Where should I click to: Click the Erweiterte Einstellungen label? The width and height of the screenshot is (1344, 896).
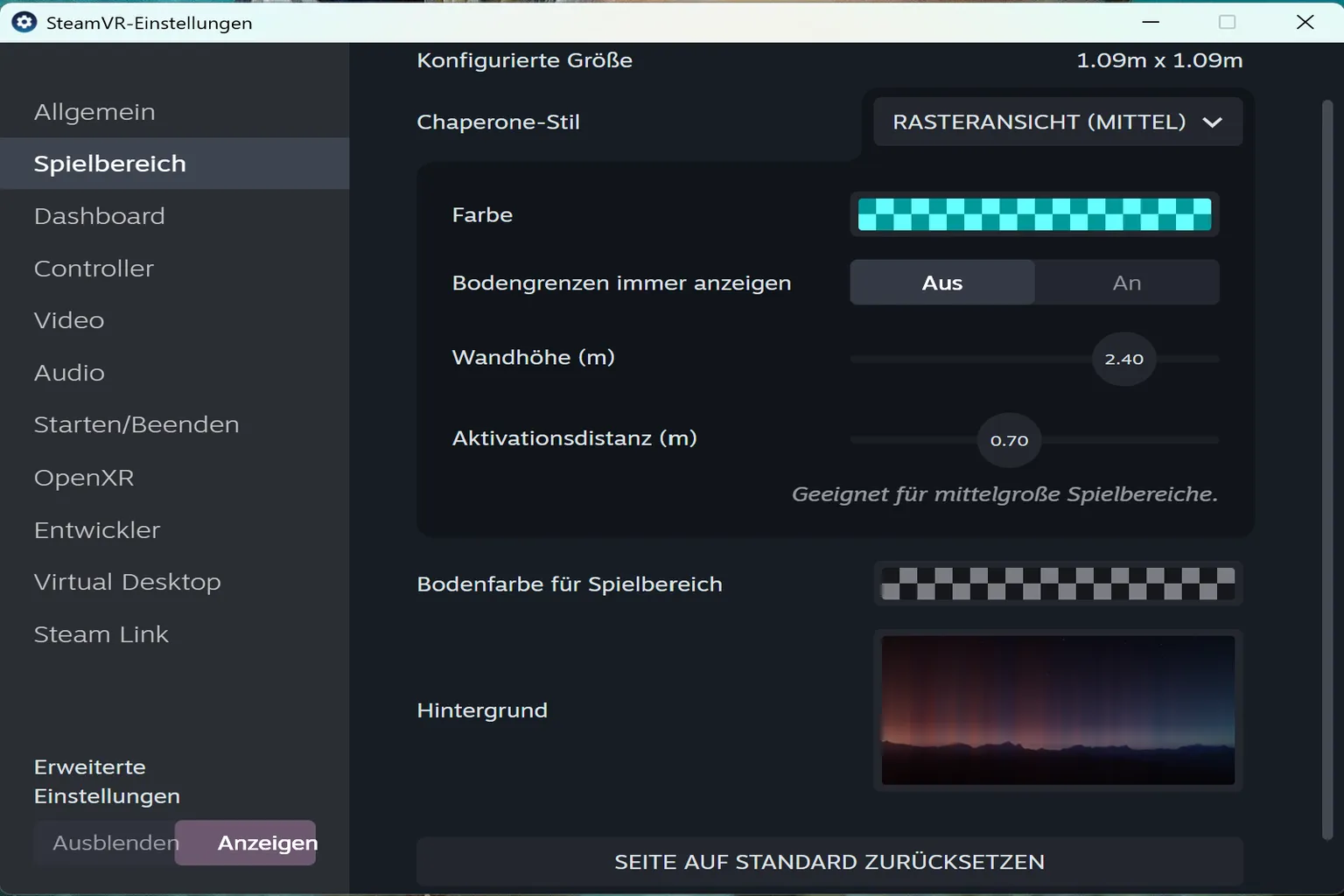point(107,781)
